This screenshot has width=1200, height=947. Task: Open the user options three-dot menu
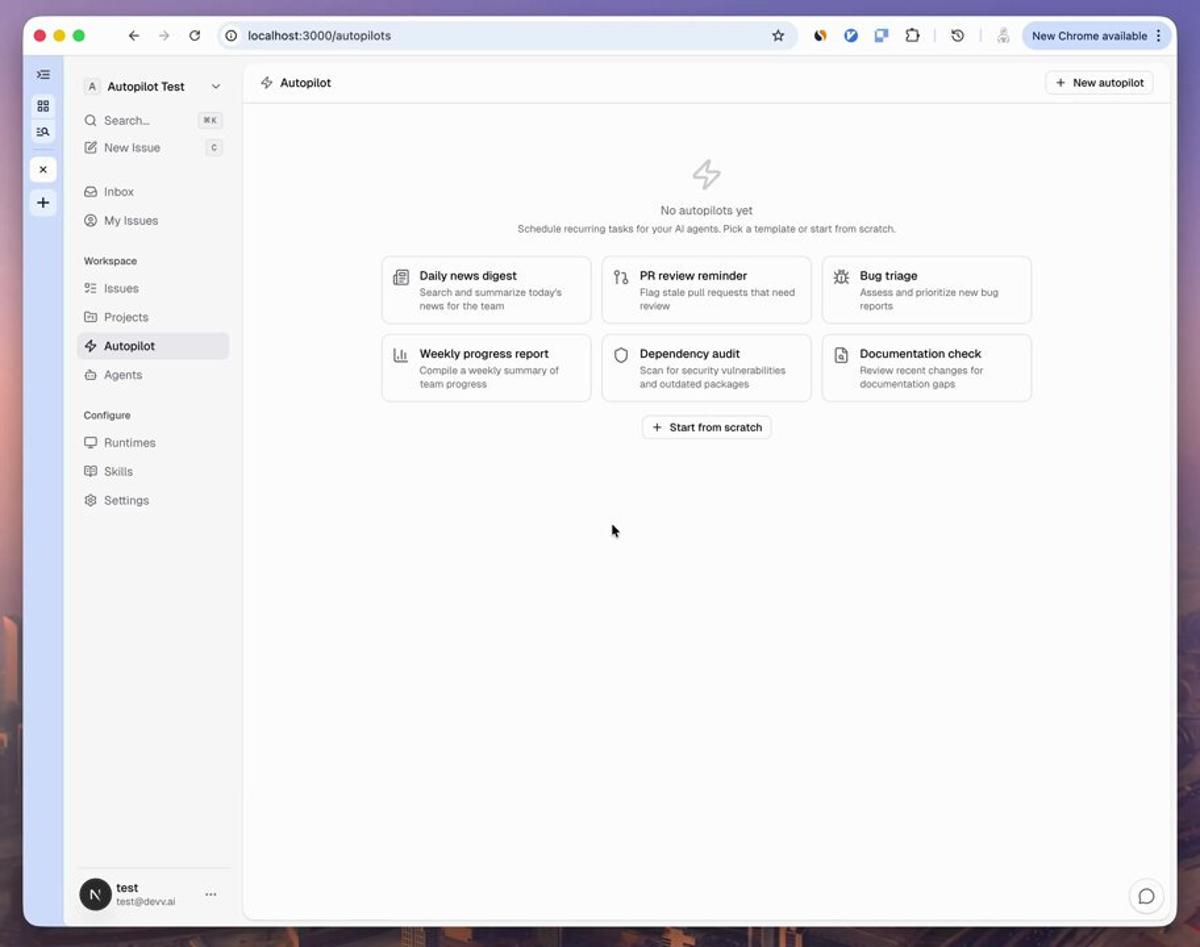click(x=211, y=895)
